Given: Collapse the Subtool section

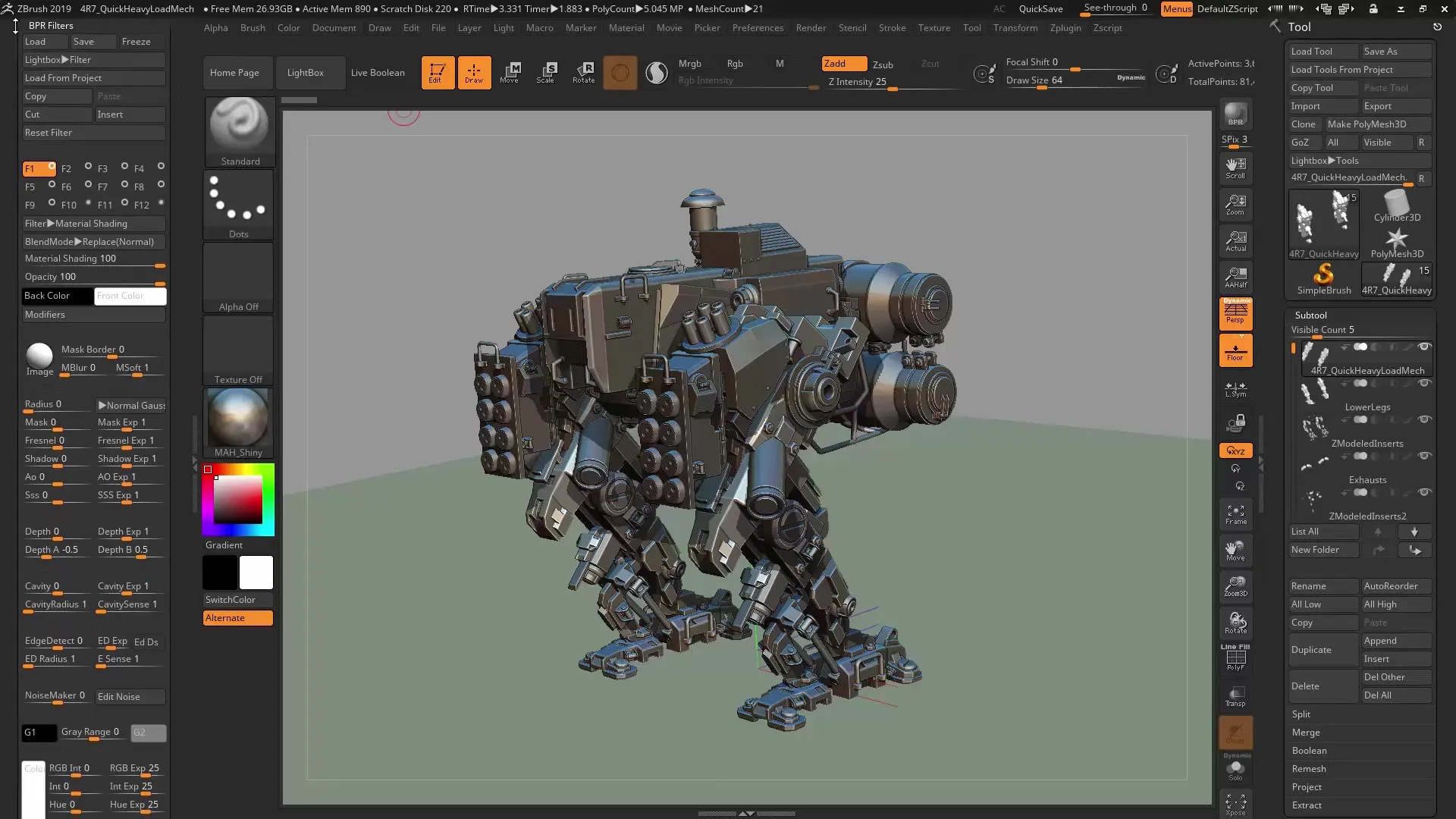Looking at the screenshot, I should [x=1310, y=315].
